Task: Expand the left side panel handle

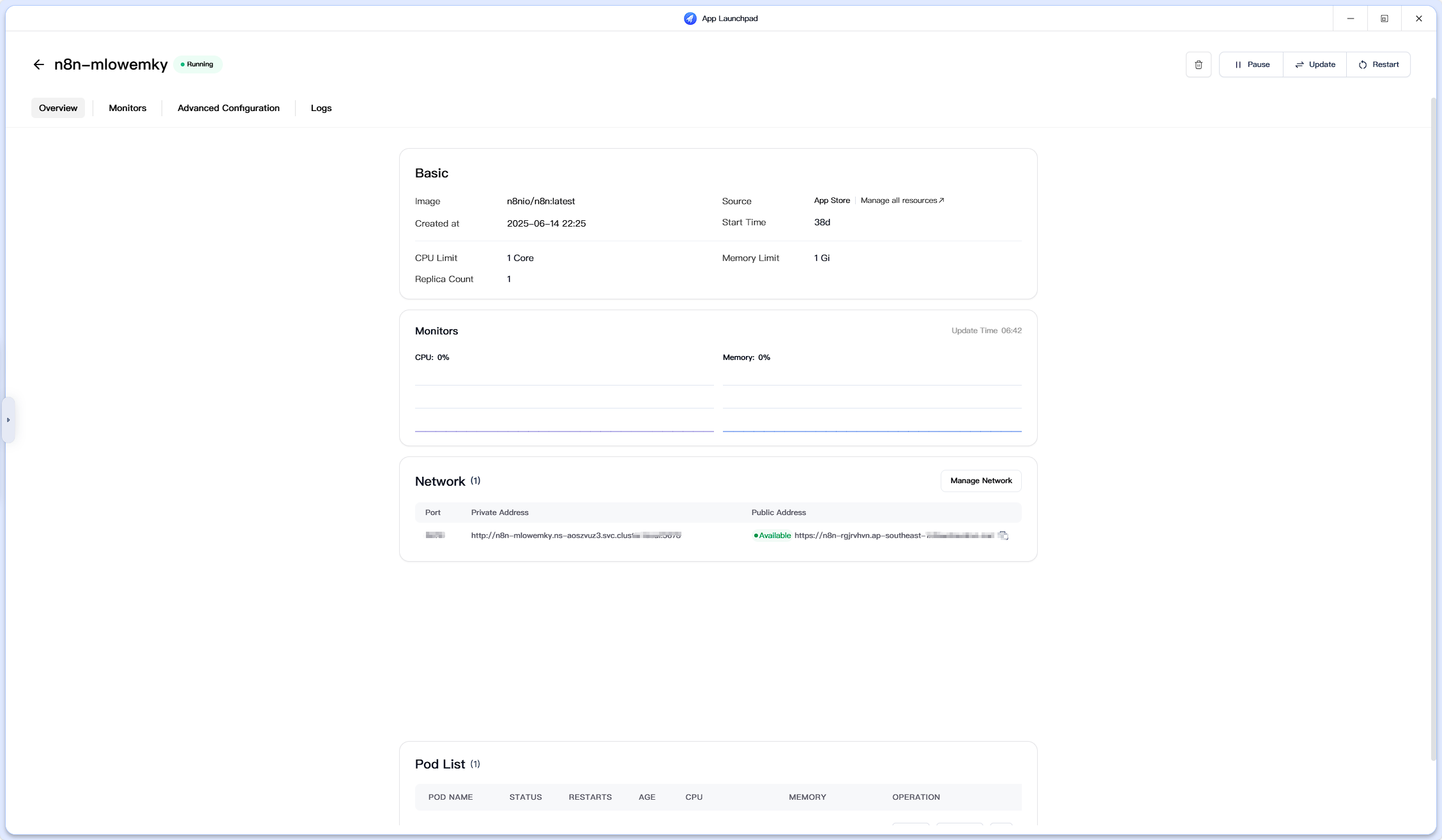Action: tap(8, 420)
